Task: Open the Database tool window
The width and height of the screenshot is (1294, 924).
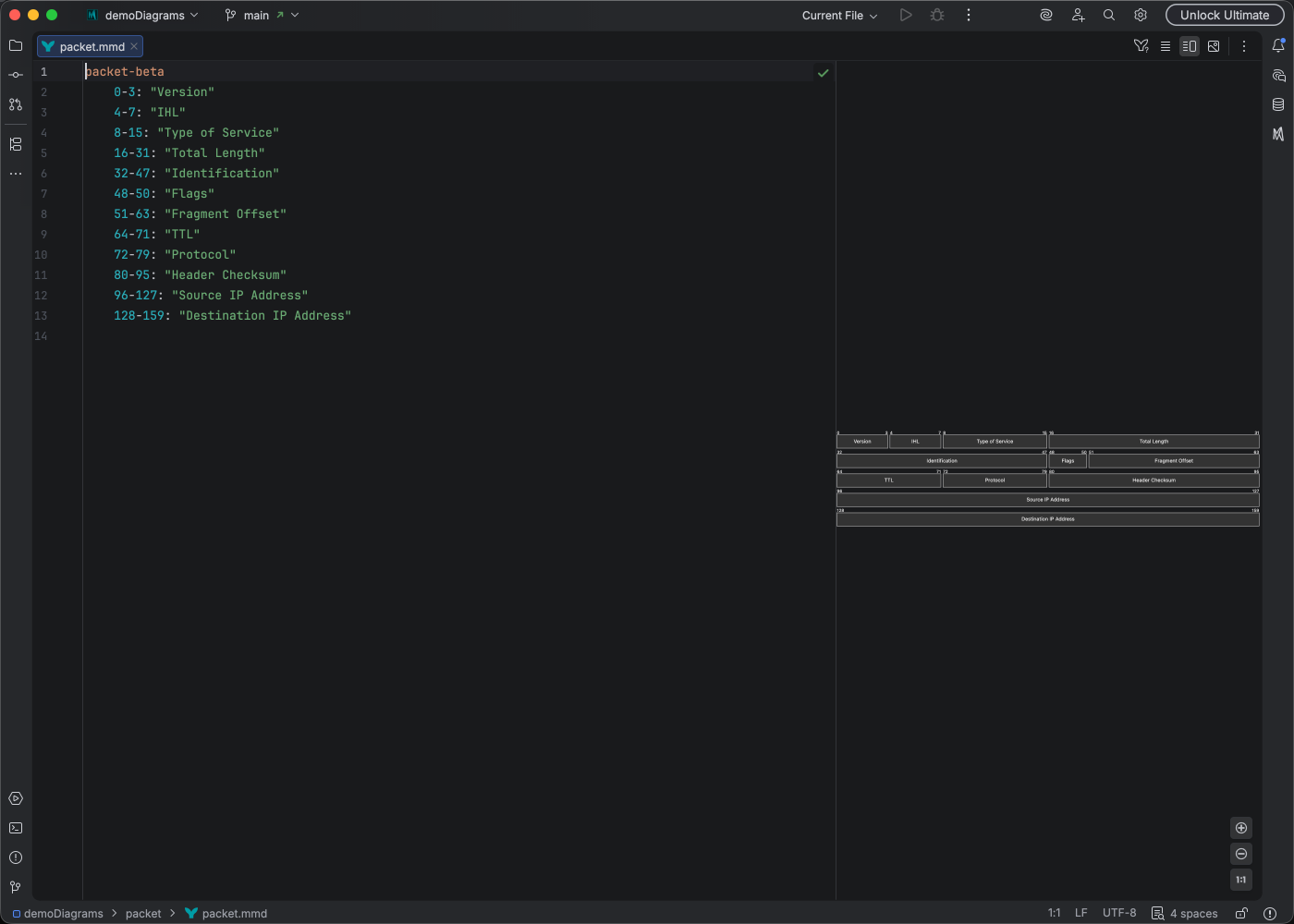Action: tap(1280, 103)
